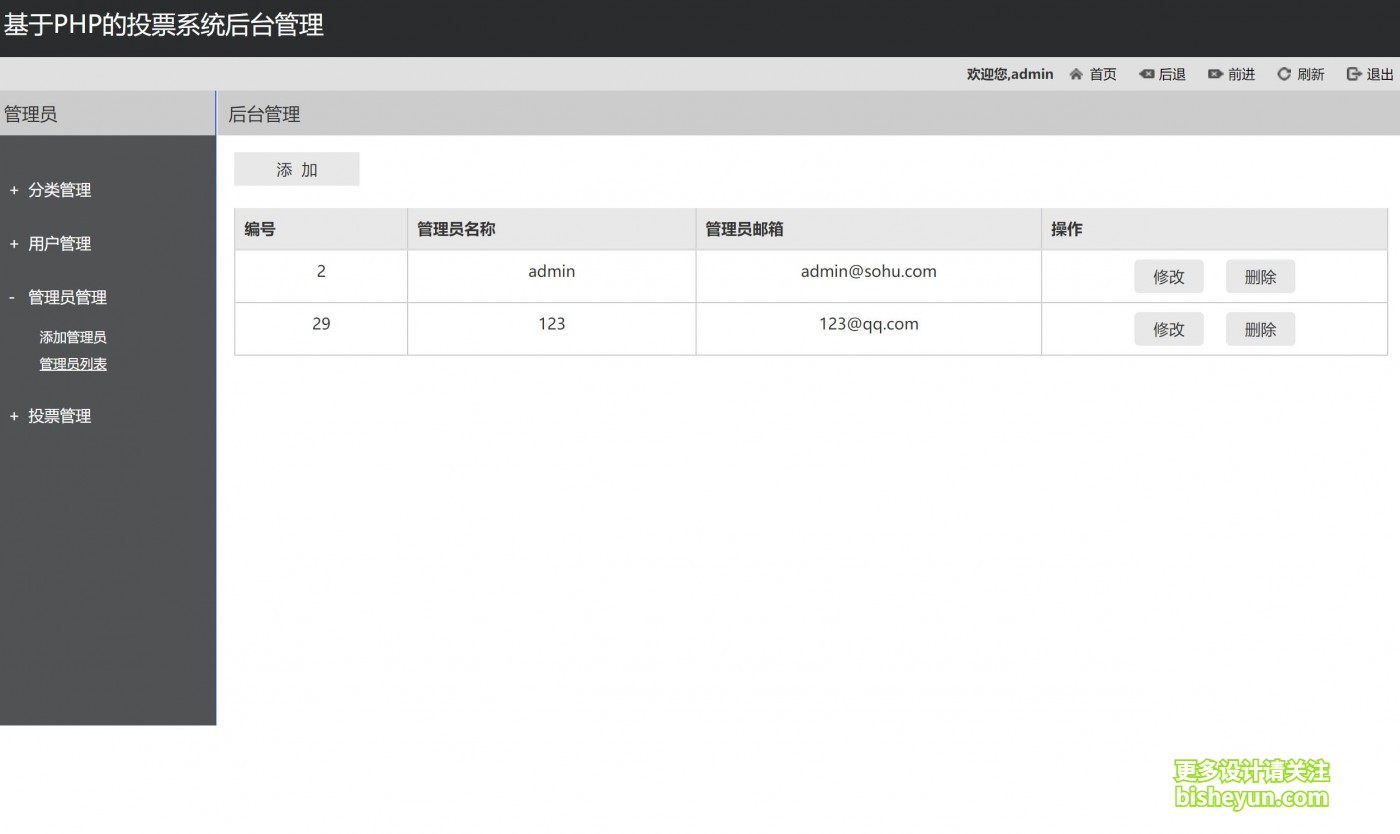Image resolution: width=1400 pixels, height=834 pixels.
Task: Click the 编号 column header
Action: click(321, 229)
